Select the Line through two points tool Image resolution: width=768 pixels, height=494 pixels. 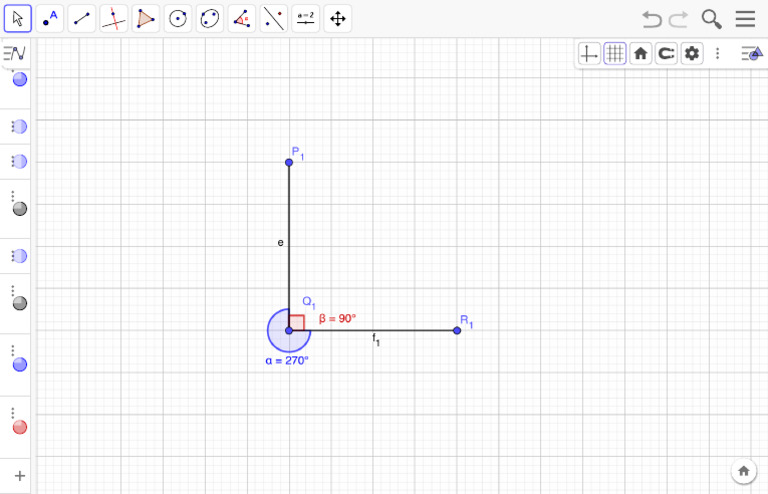pos(82,19)
